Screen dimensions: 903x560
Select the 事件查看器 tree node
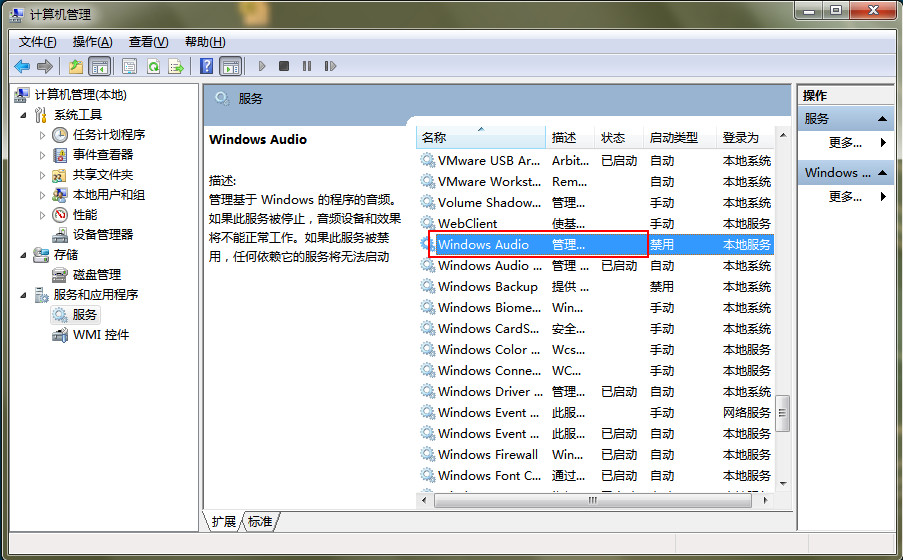[103, 154]
